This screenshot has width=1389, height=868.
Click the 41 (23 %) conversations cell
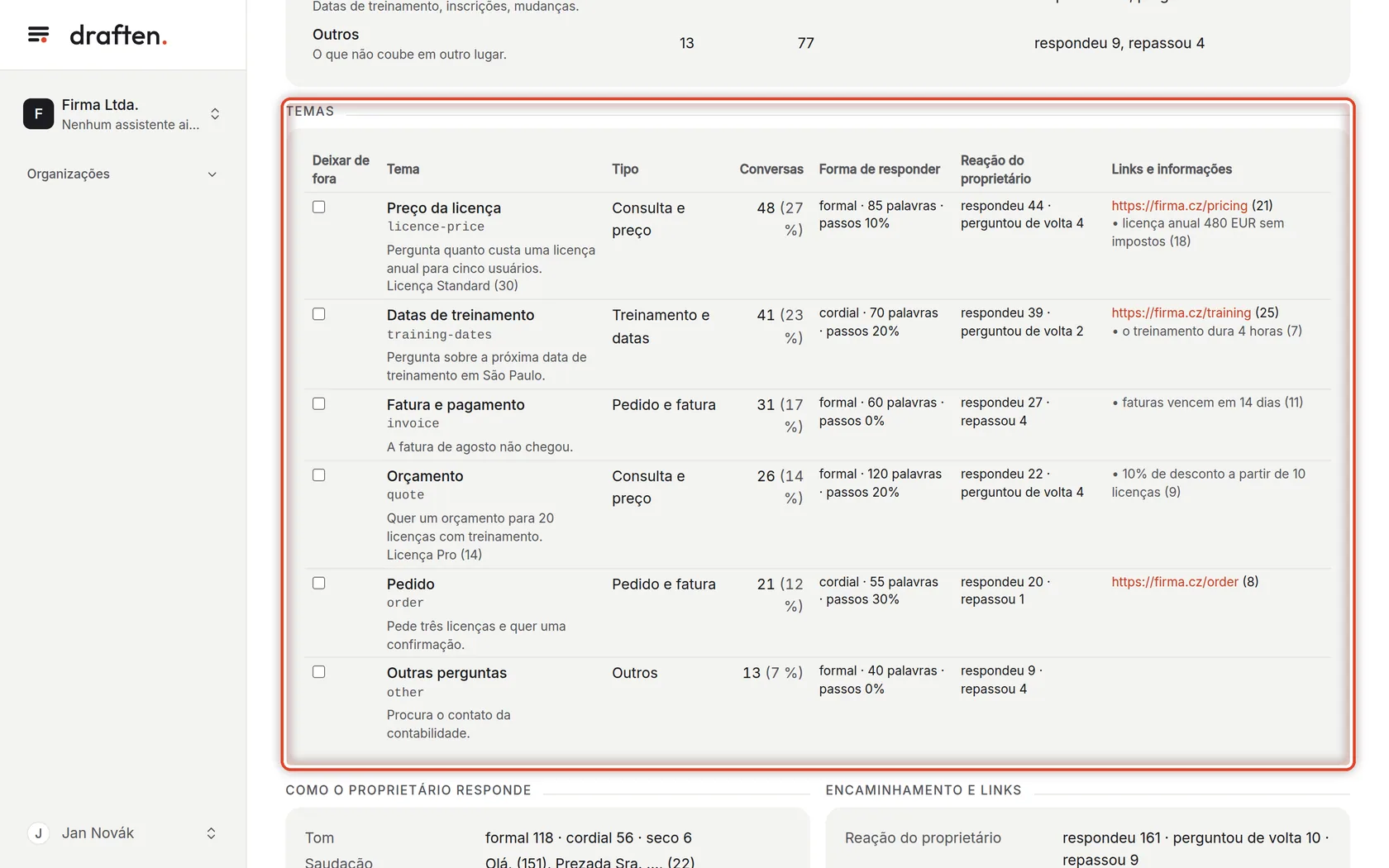pos(780,327)
